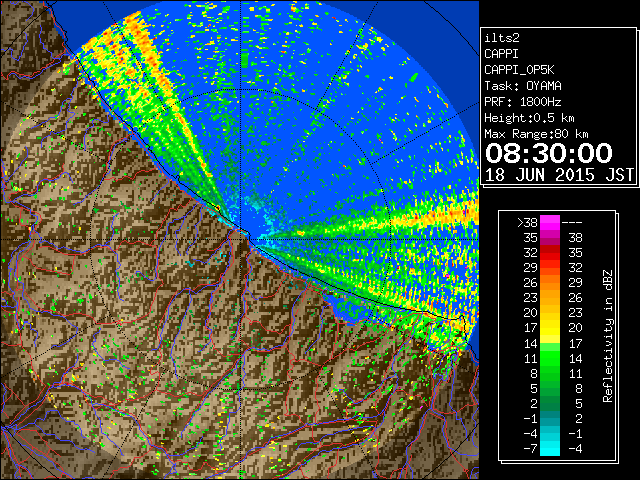Click the '-7' legend label at bottom

(x=530, y=449)
